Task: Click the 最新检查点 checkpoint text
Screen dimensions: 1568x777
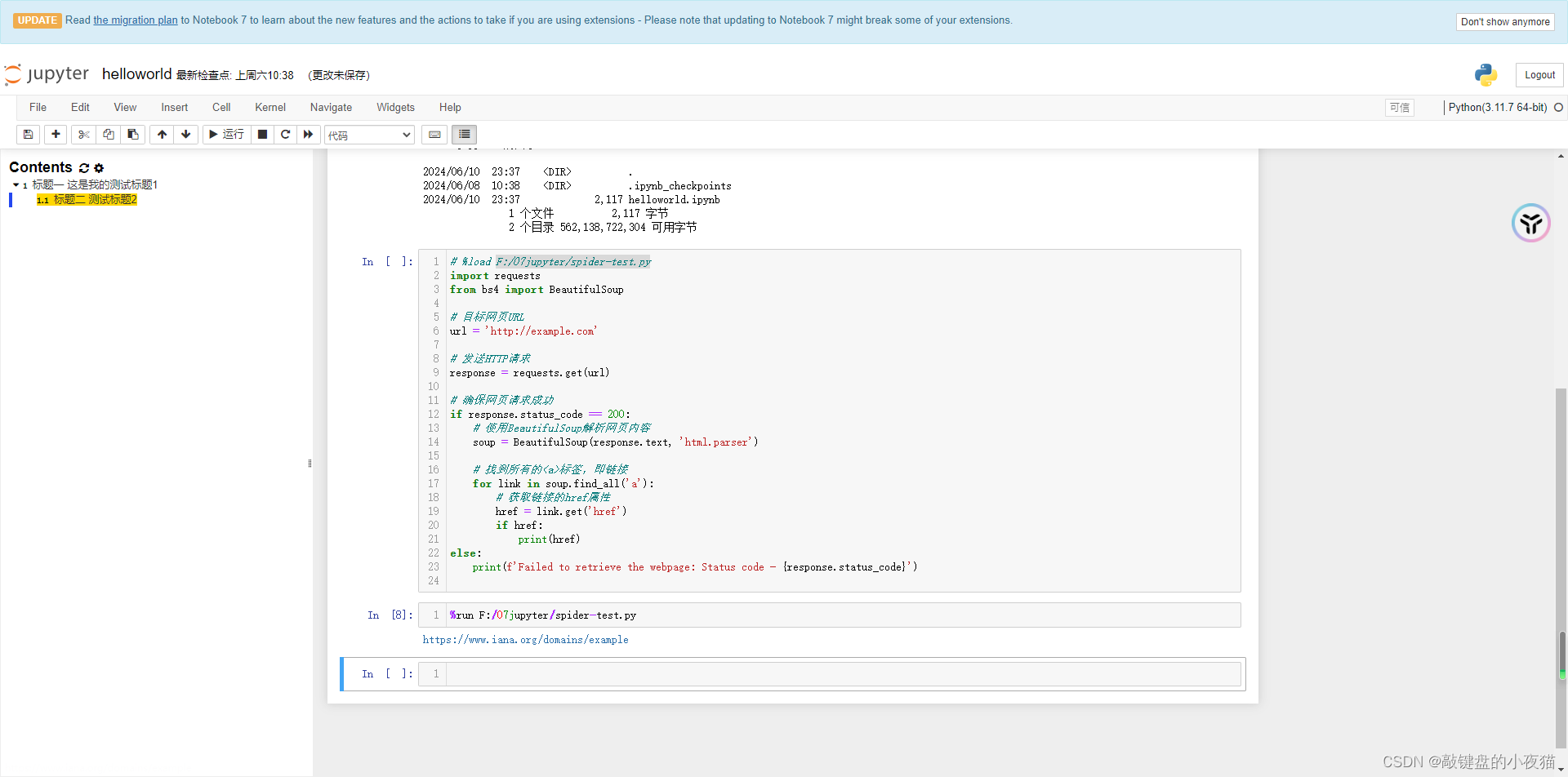Action: (235, 76)
